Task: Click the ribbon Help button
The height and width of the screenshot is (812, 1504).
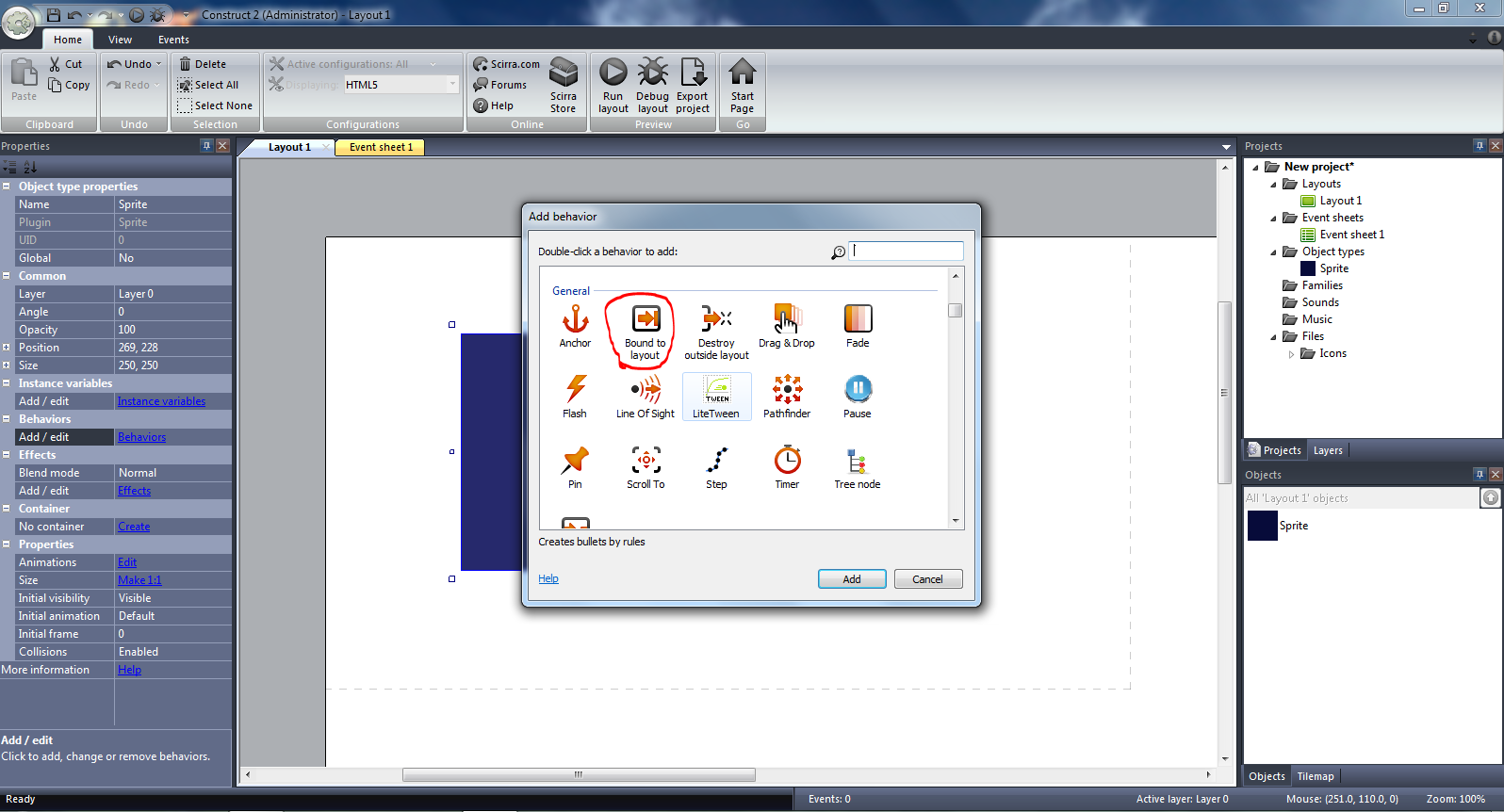Action: 494,106
